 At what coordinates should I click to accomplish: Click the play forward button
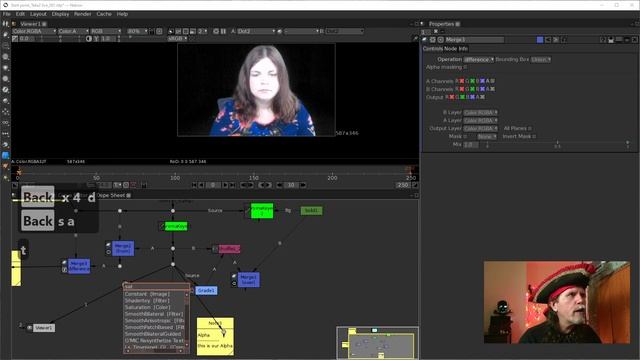tap(225, 185)
